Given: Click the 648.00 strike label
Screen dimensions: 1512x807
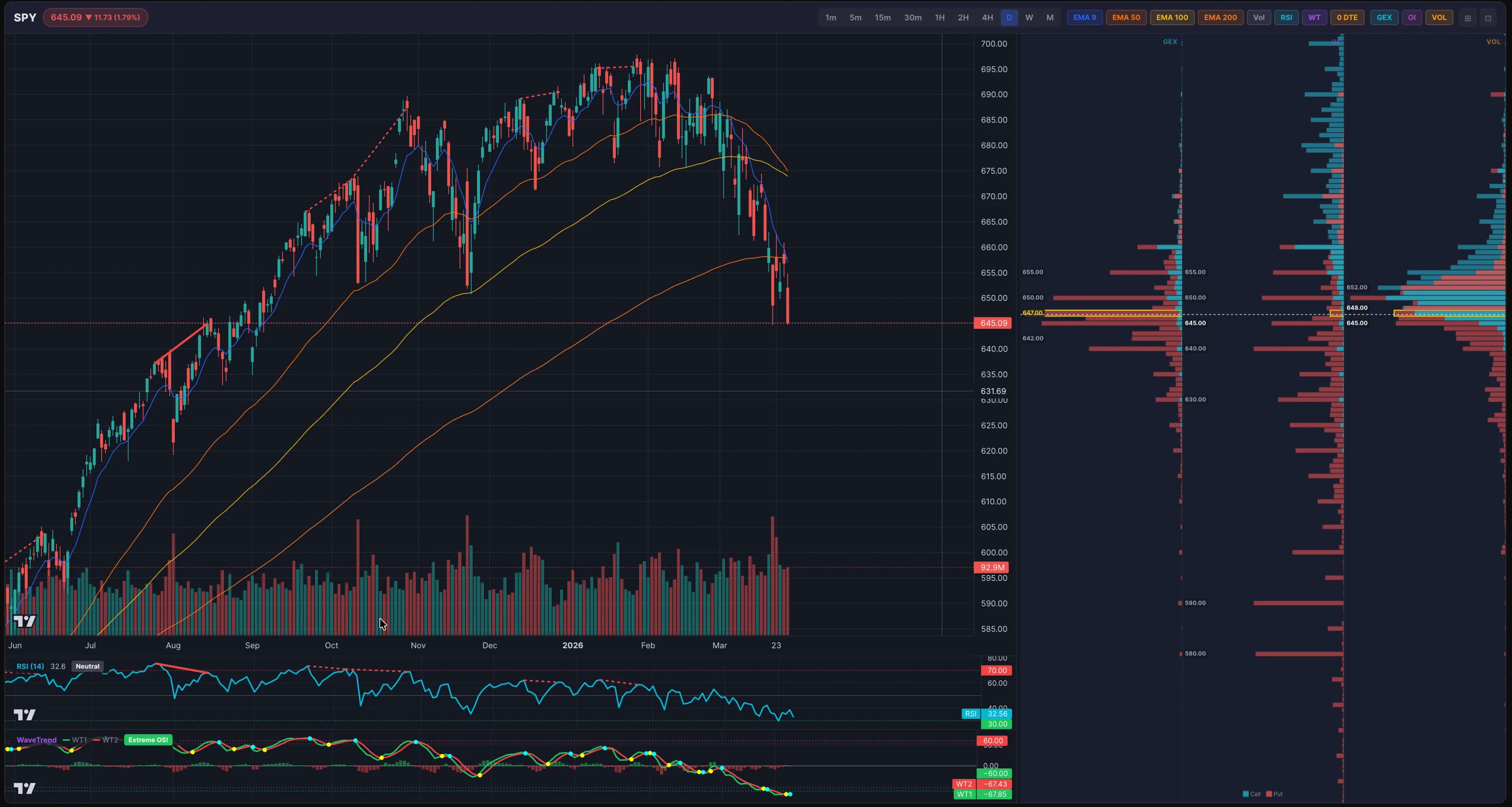Looking at the screenshot, I should 1356,308.
